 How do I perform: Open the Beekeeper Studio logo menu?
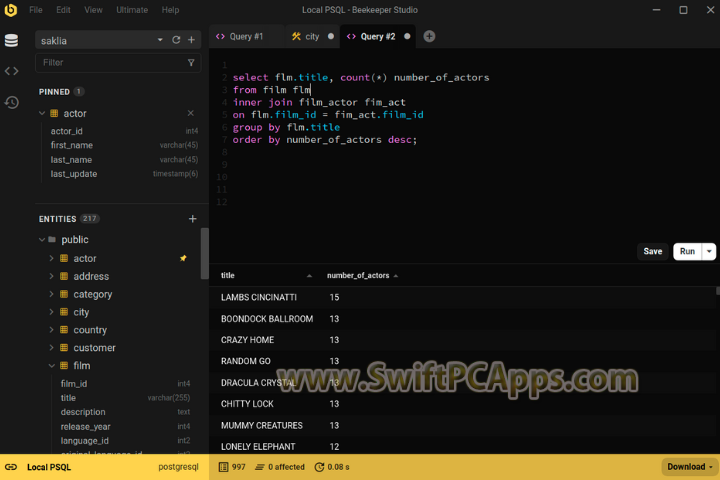coord(11,10)
